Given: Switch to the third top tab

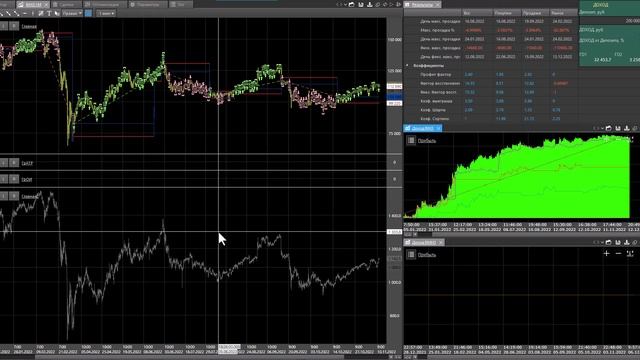Looking at the screenshot, I should 104,4.
